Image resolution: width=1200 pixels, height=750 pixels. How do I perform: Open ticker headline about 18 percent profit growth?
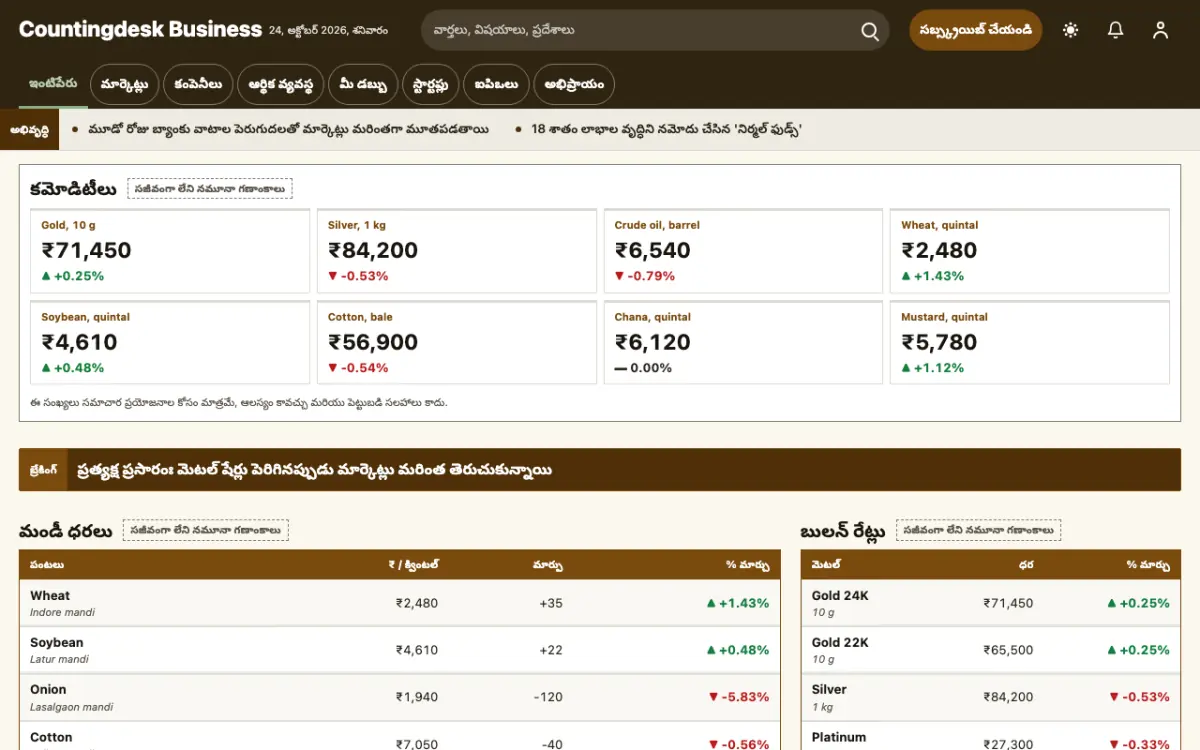coord(666,130)
